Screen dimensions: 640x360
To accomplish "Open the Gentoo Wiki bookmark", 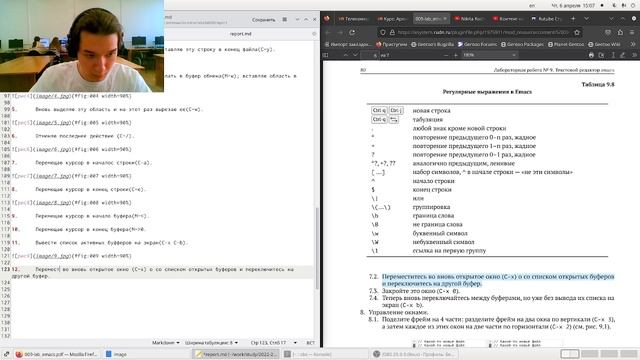I will pyautogui.click(x=604, y=44).
